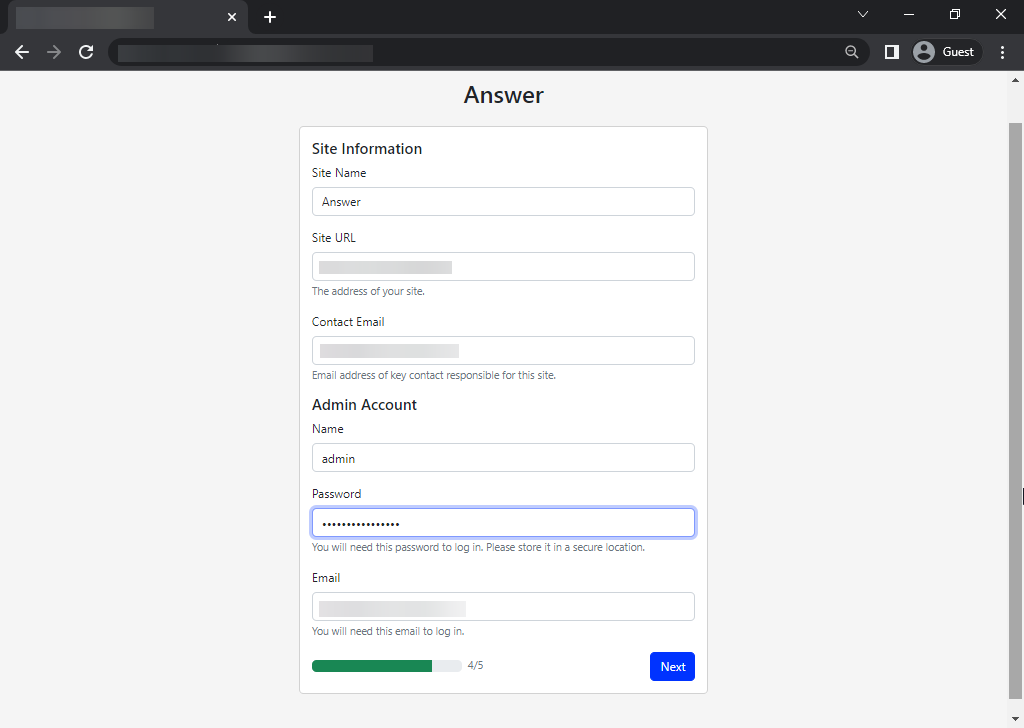Click the zoom magnifier icon in address bar

point(852,52)
